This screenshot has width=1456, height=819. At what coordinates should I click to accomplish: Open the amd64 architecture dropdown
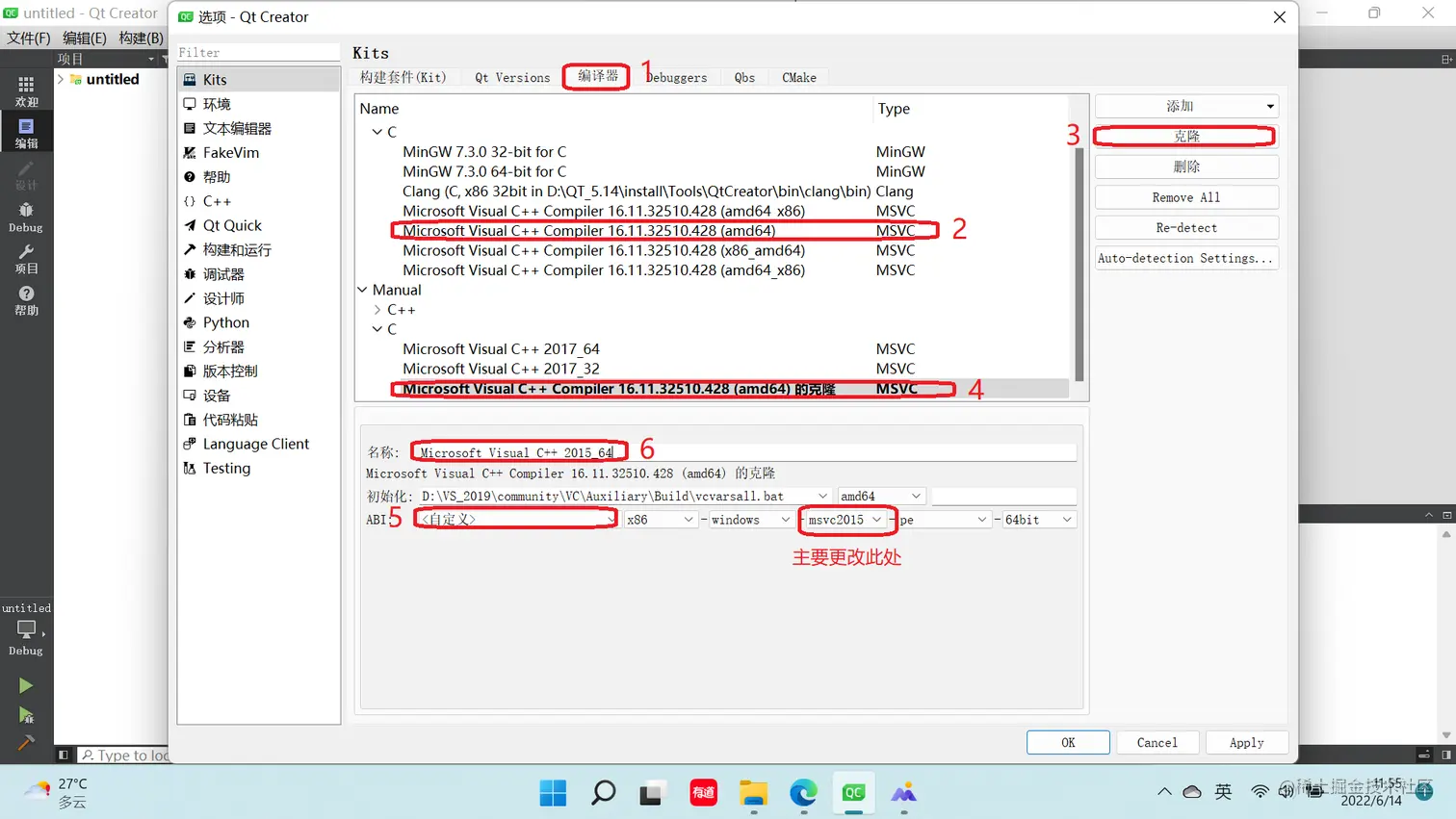click(881, 497)
